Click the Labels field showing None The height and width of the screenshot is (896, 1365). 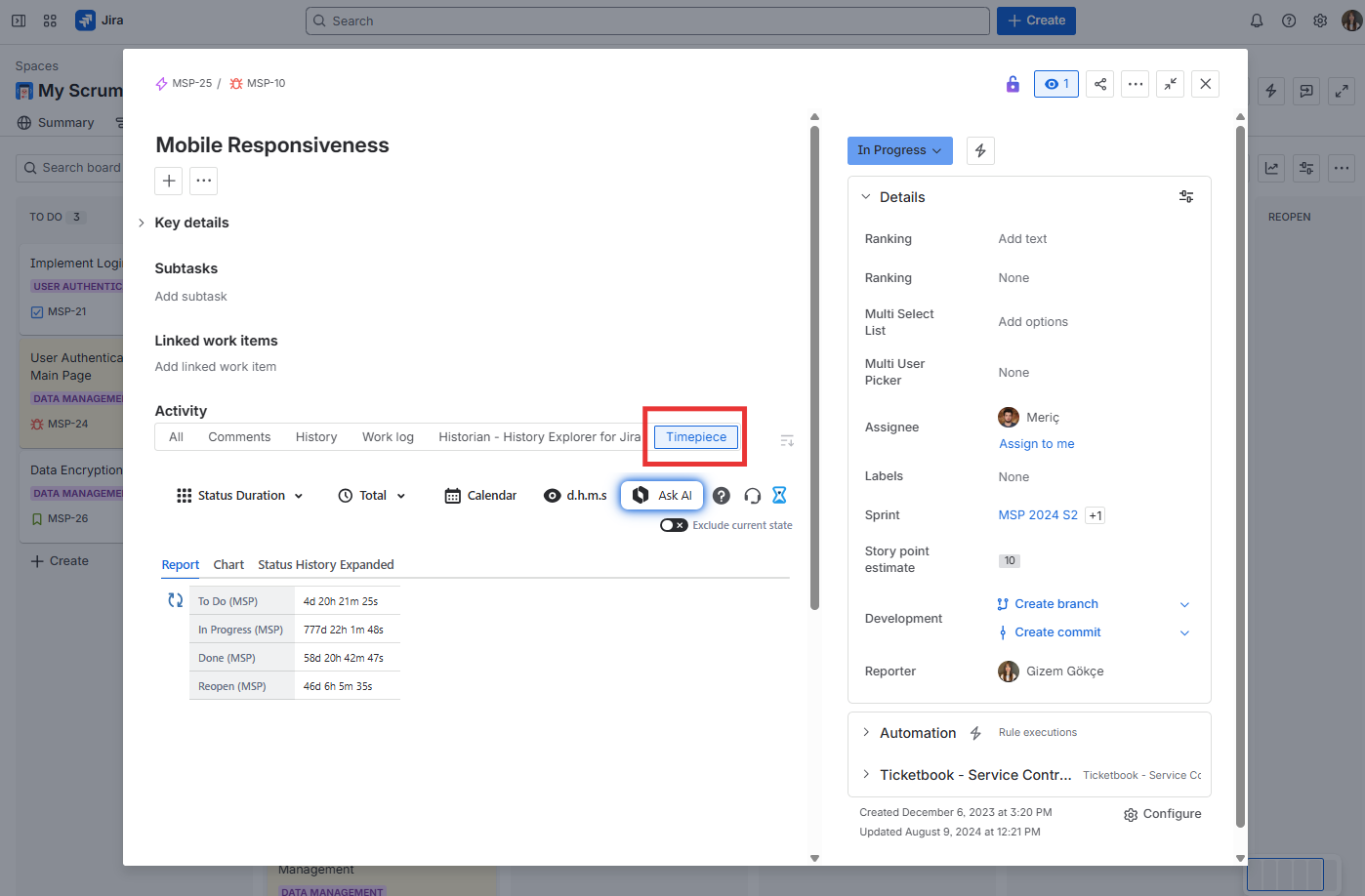click(x=1013, y=477)
